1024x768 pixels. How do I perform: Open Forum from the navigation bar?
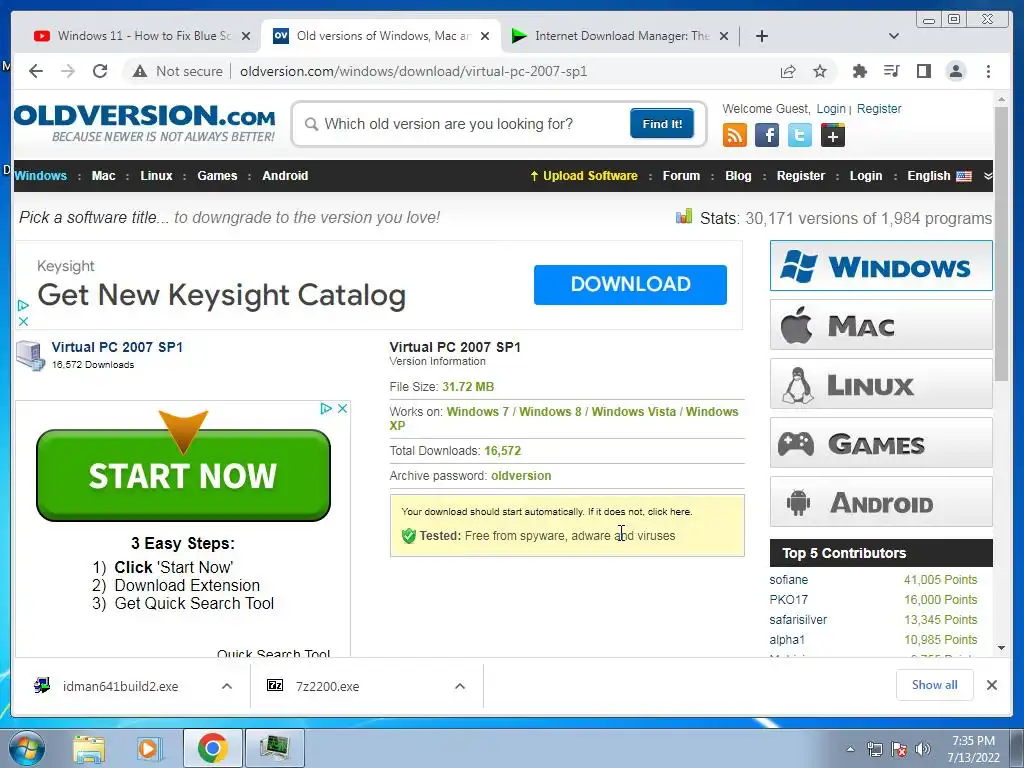point(681,176)
